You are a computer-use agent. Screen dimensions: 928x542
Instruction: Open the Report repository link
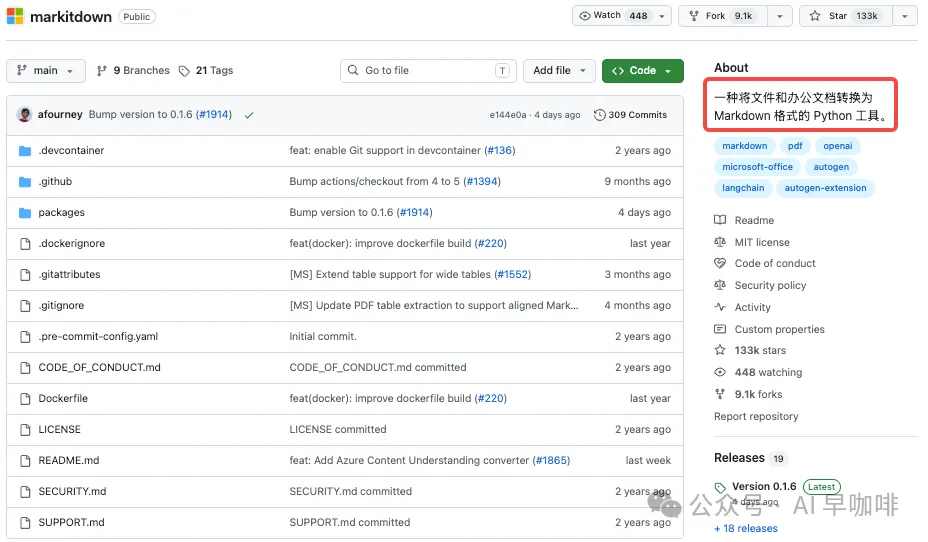click(x=756, y=417)
